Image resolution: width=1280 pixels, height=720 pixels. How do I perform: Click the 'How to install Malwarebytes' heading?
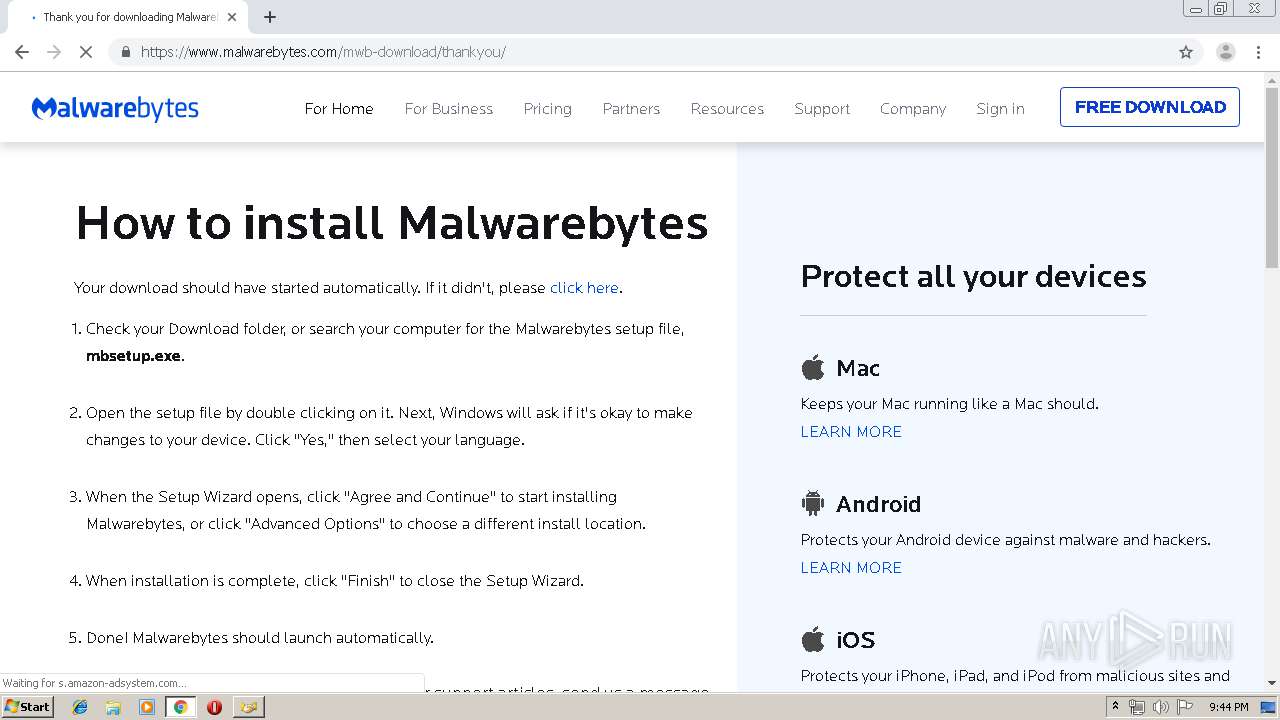pyautogui.click(x=392, y=222)
